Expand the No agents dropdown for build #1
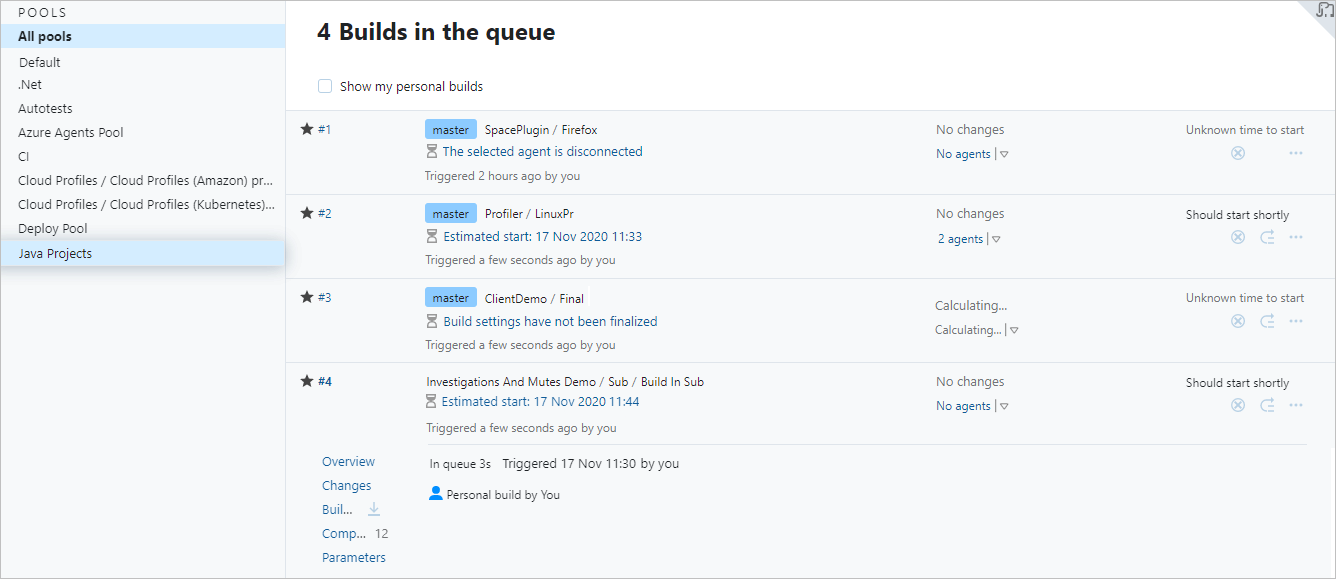 [x=1004, y=154]
